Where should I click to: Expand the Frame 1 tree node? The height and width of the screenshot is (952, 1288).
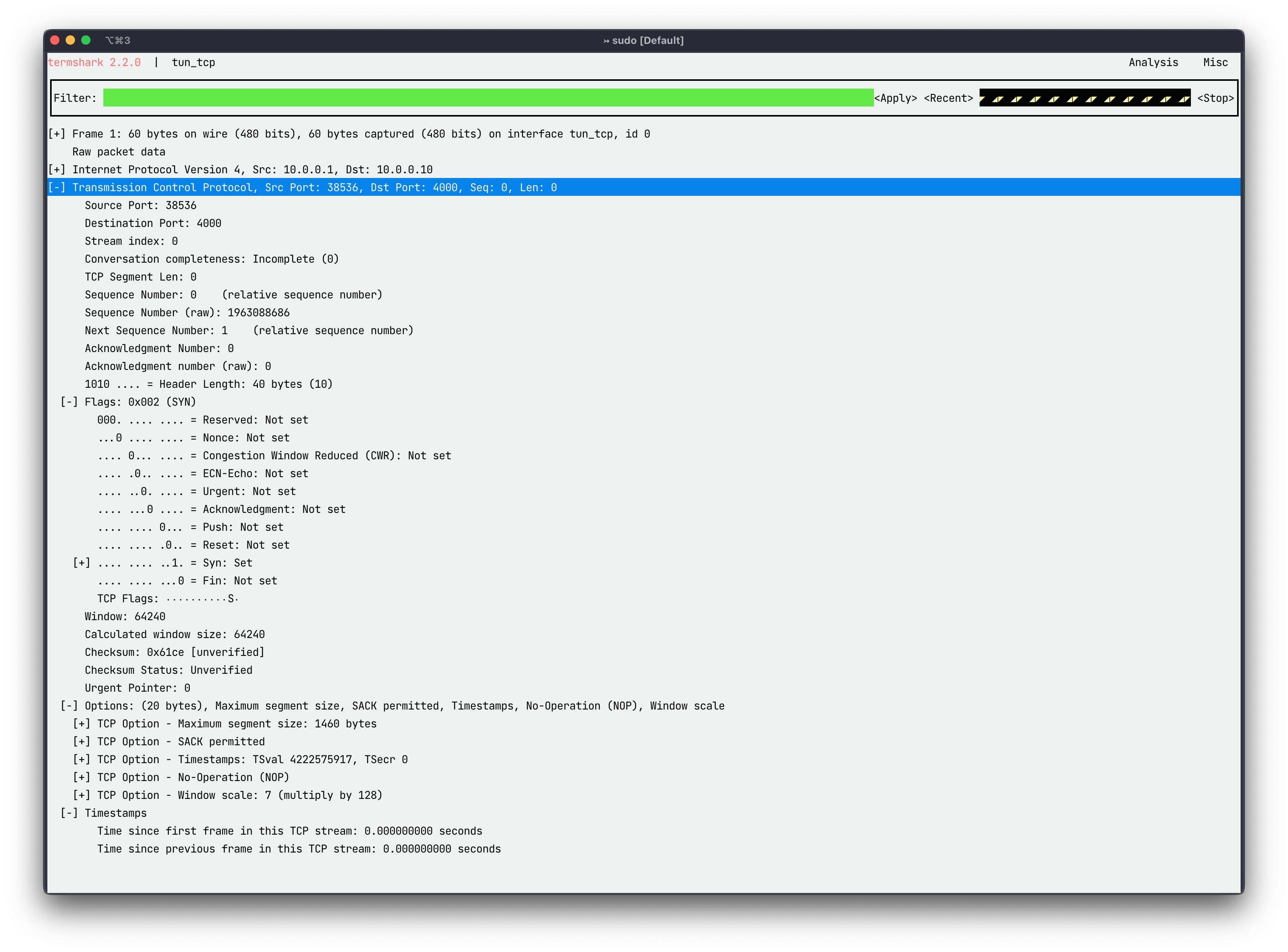[x=56, y=134]
